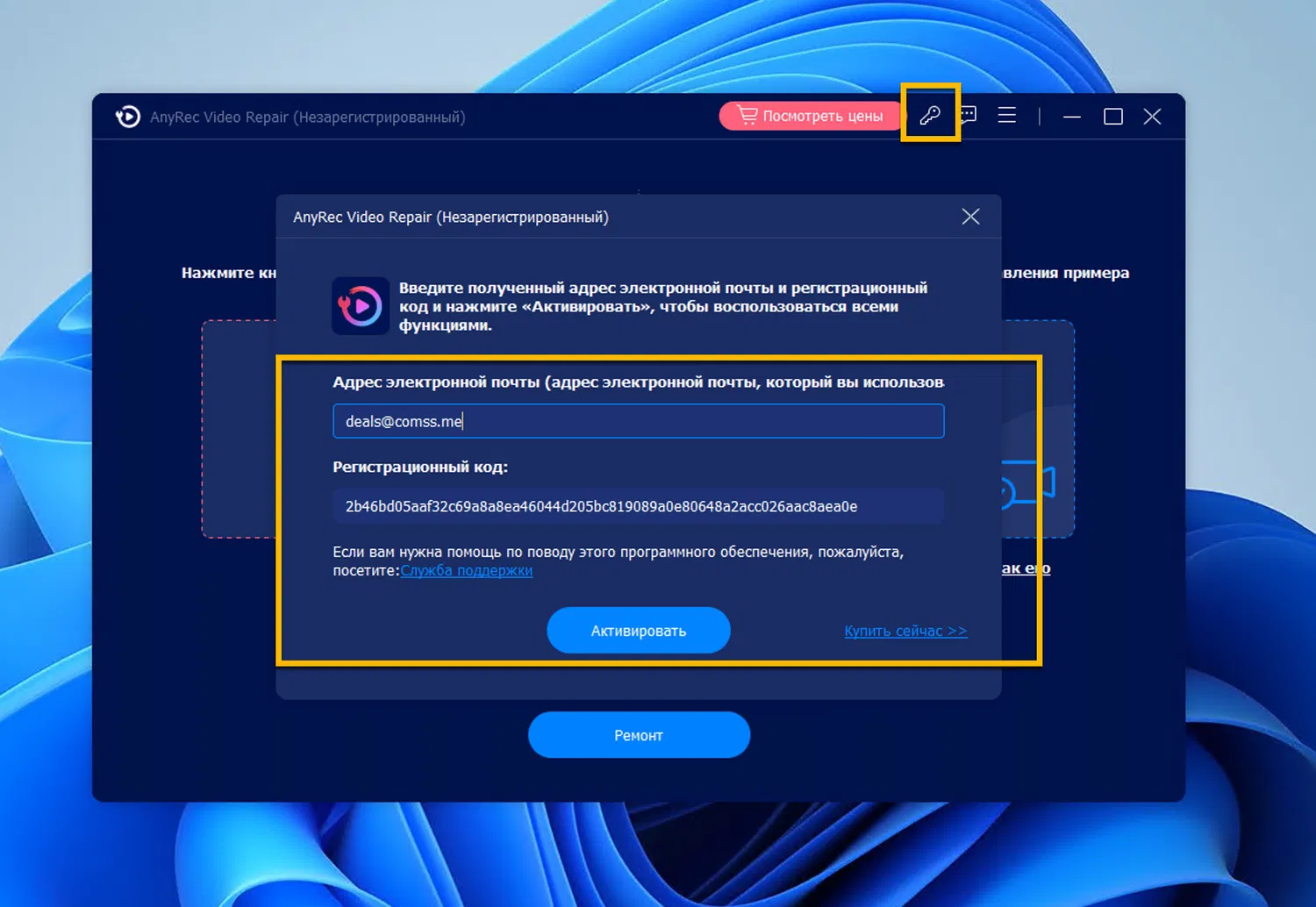This screenshot has height=907, width=1316.
Task: Open the feedback chat bubble icon
Action: [x=967, y=115]
